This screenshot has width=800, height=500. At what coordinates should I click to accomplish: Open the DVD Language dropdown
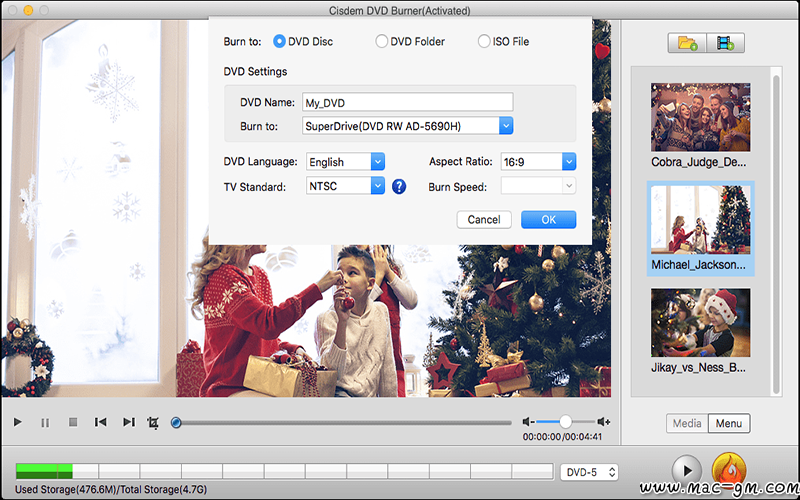click(377, 162)
